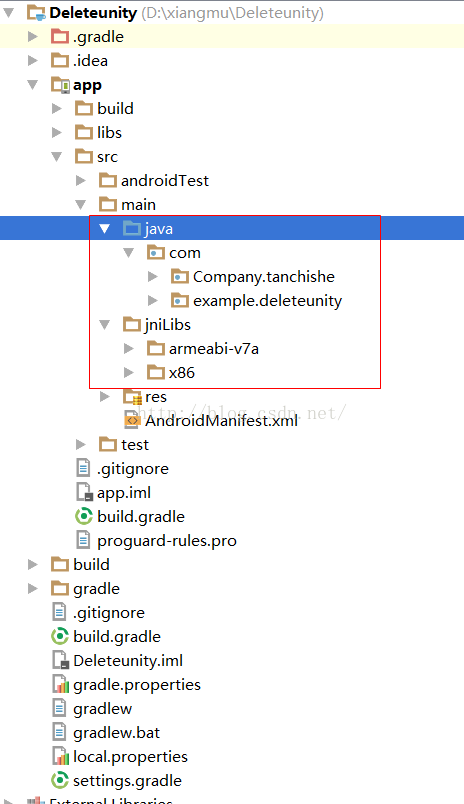Click the red .gradle folder icon
Screen dimensions: 464x804
coord(60,36)
